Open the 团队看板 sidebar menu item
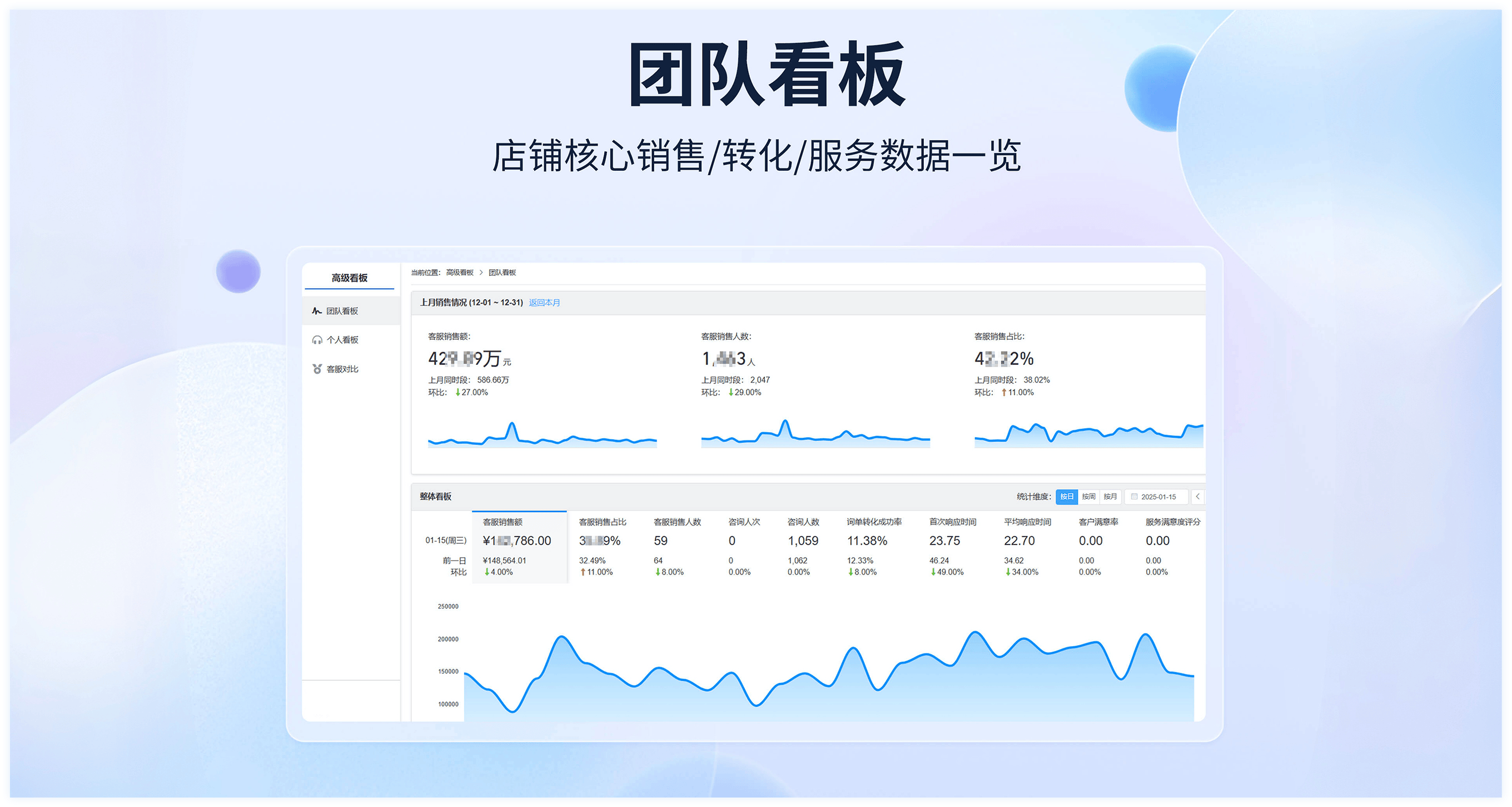The image size is (1512, 807). pos(351,311)
